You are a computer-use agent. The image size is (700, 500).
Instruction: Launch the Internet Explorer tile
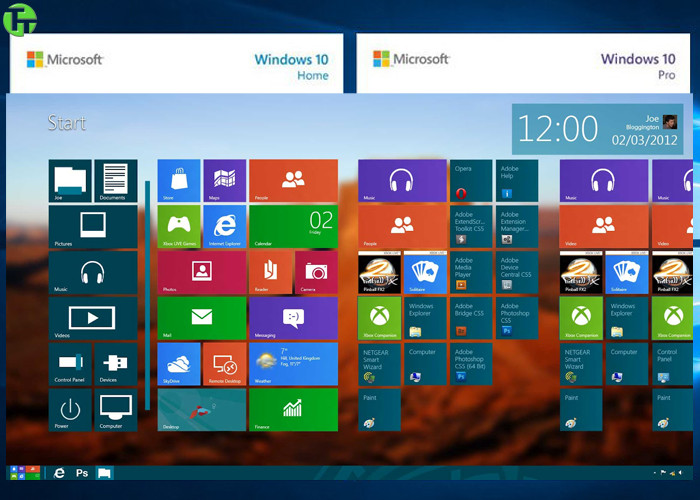[x=225, y=227]
